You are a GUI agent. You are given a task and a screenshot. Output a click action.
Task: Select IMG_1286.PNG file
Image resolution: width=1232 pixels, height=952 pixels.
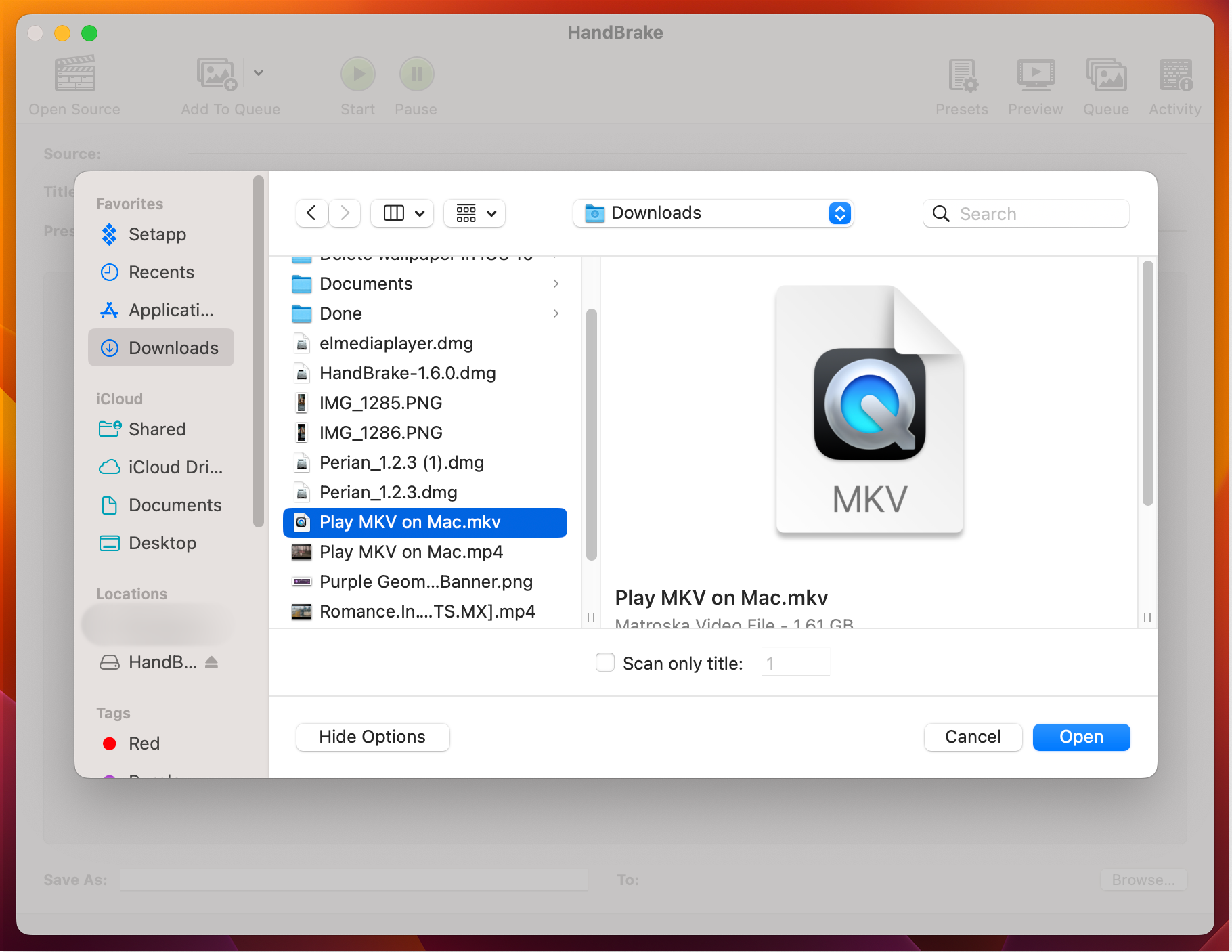coord(425,433)
